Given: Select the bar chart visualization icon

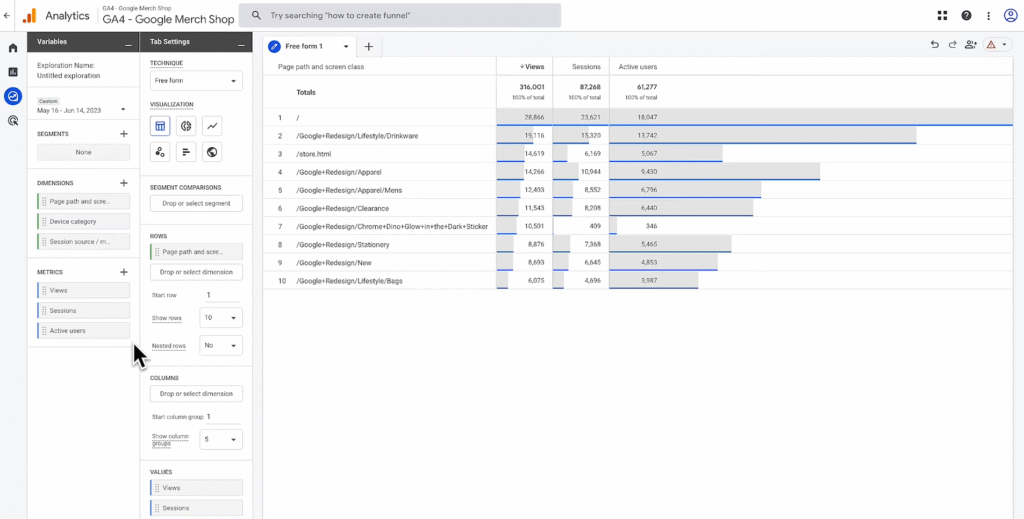Looking at the screenshot, I should (185, 152).
